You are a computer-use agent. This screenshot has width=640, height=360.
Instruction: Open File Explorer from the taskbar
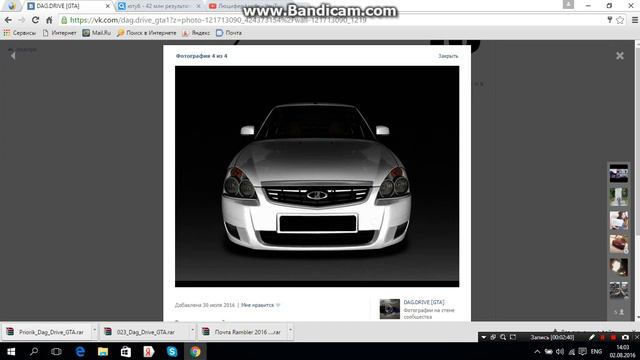pos(103,351)
